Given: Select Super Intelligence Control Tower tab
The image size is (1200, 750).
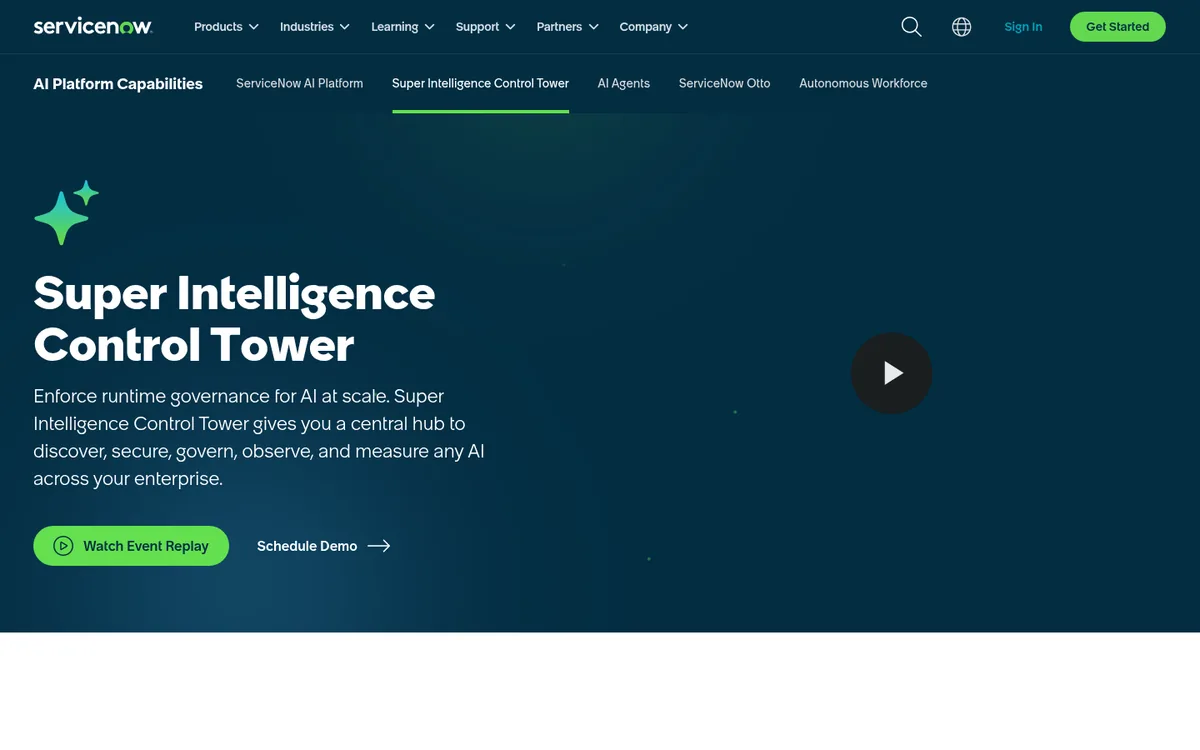Looking at the screenshot, I should (480, 84).
